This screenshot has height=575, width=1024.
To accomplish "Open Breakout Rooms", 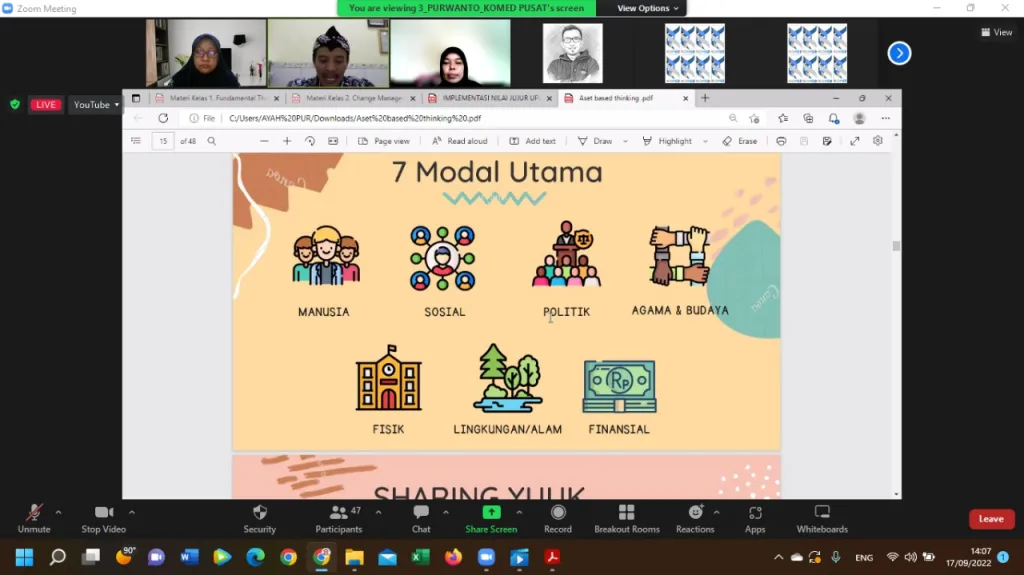I will (x=627, y=518).
